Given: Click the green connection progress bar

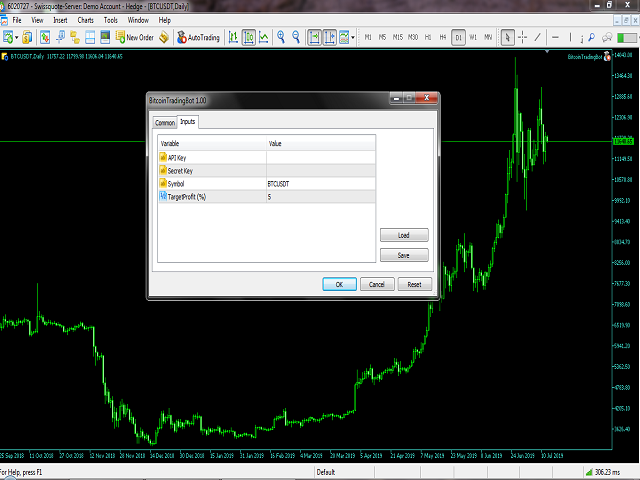Looking at the screenshot, I should pyautogui.click(x=627, y=38).
